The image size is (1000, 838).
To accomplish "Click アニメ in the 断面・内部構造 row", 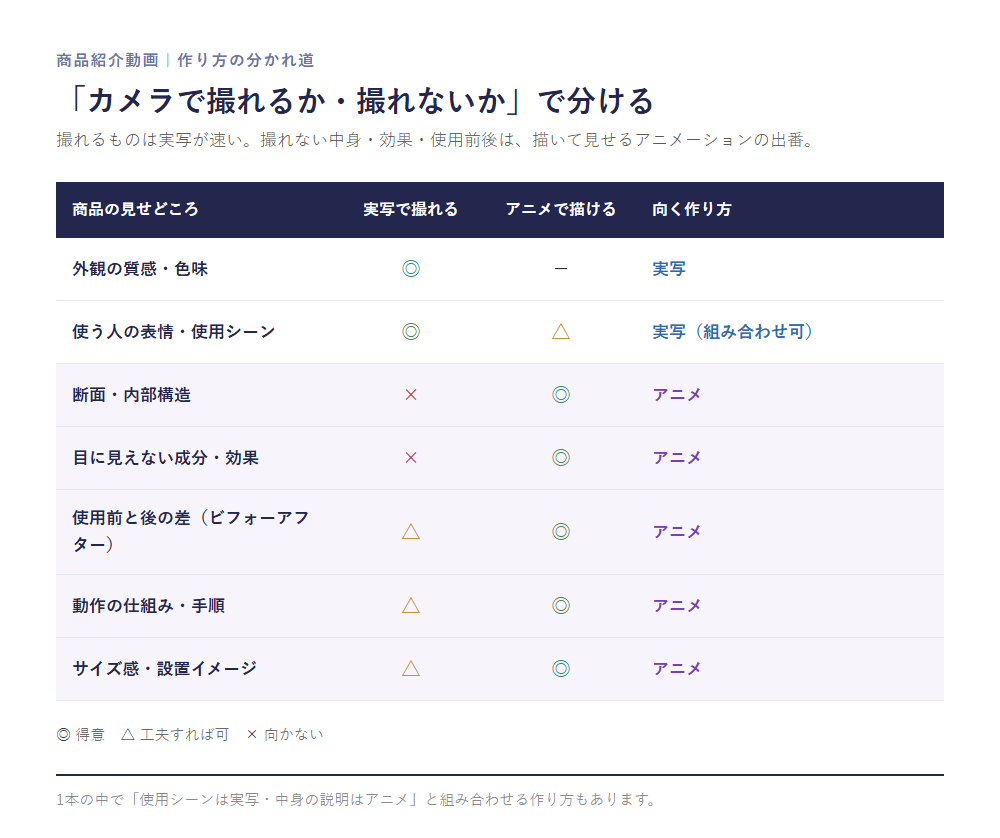I will [x=677, y=395].
